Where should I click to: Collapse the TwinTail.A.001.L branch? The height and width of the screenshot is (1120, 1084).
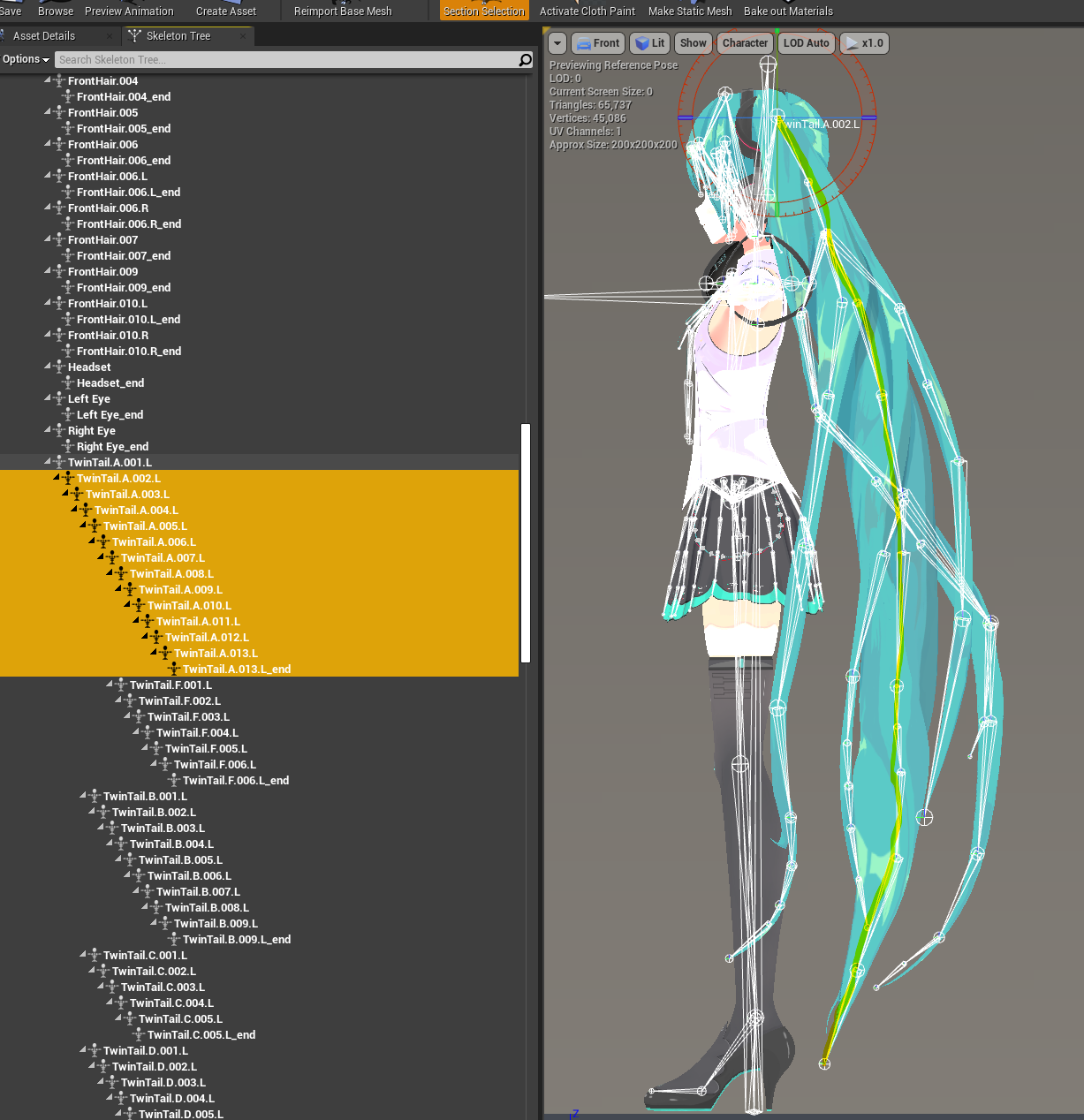[x=48, y=461]
